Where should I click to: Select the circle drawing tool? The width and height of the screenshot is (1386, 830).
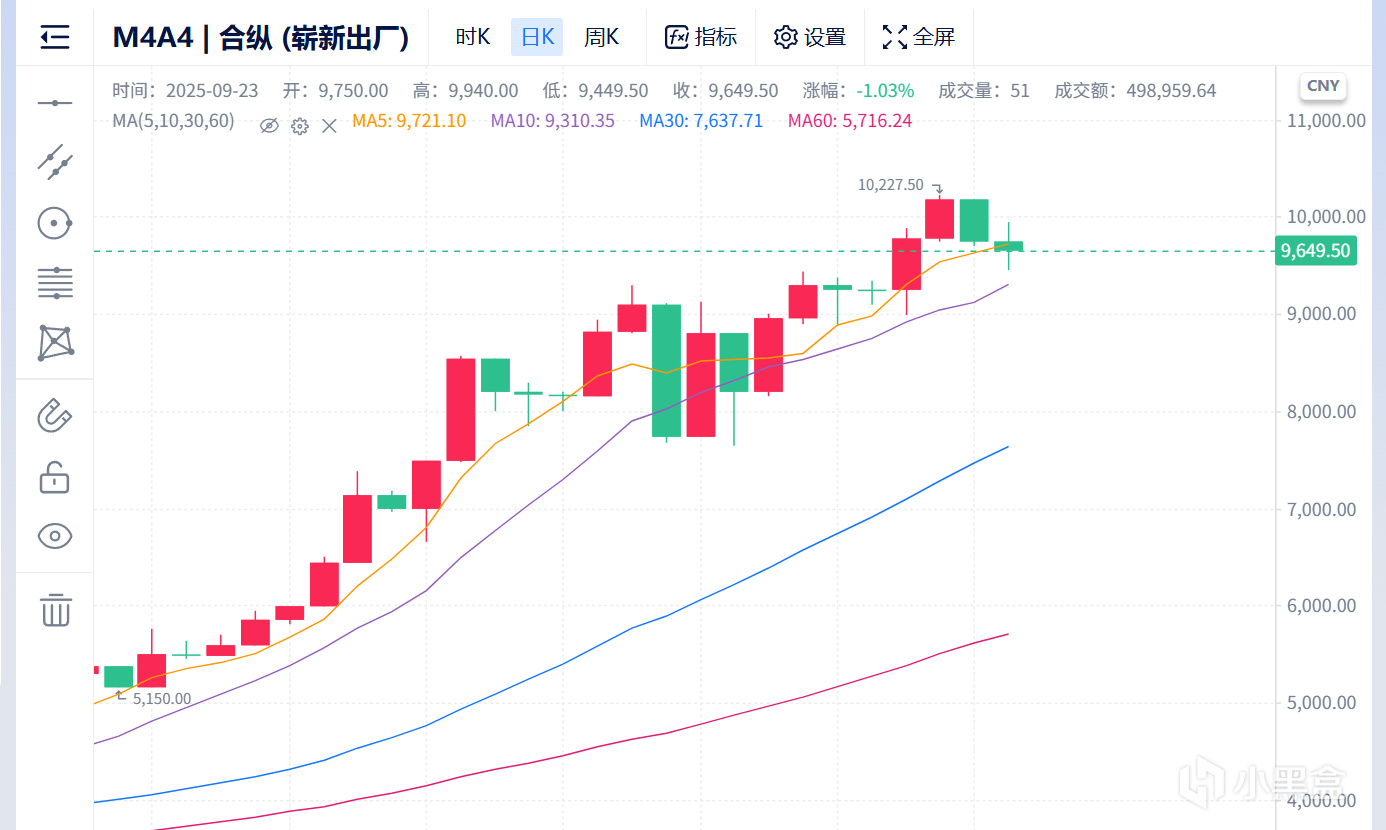click(x=55, y=223)
